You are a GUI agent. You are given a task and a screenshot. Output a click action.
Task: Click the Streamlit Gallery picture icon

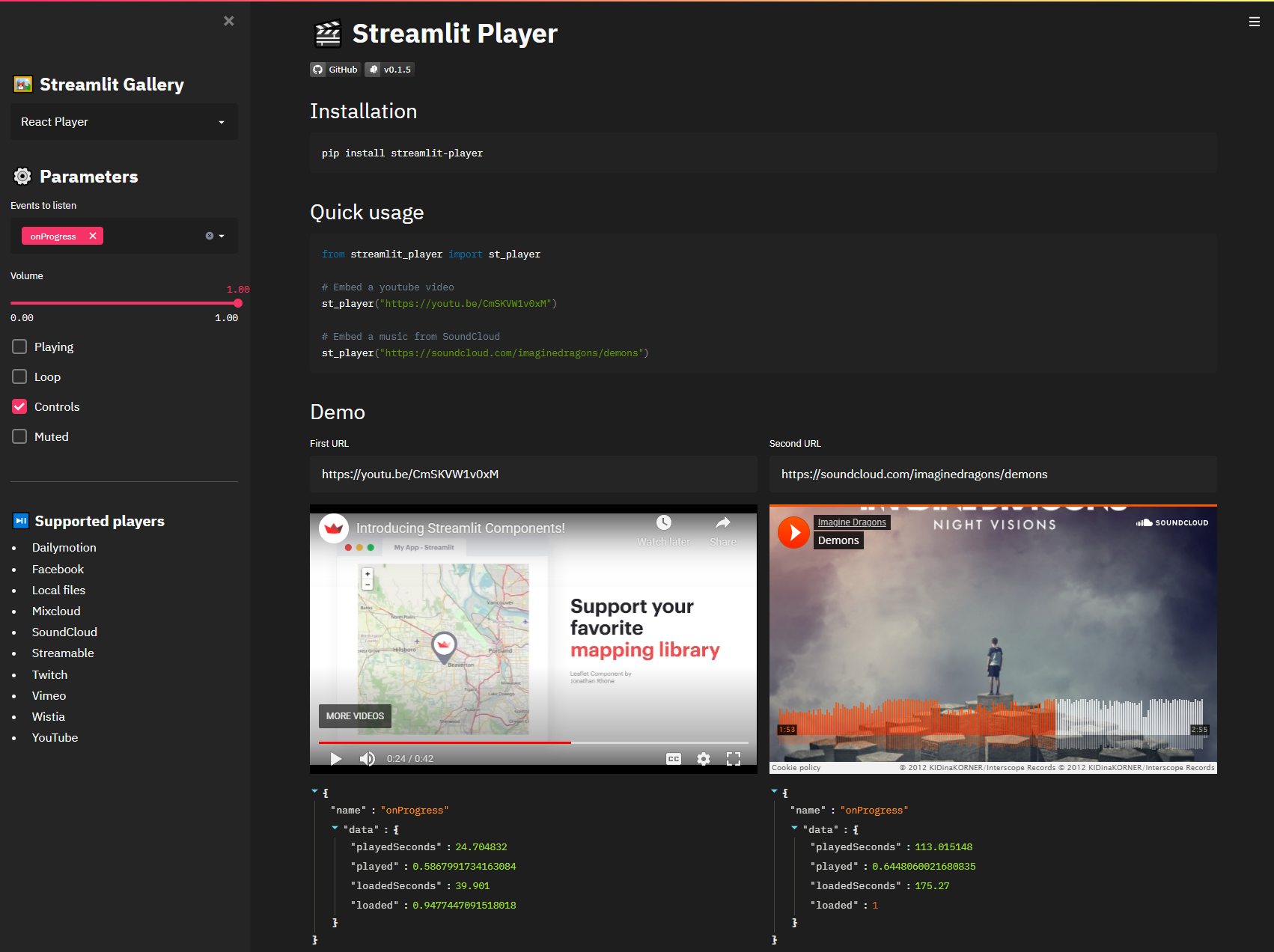coord(23,85)
